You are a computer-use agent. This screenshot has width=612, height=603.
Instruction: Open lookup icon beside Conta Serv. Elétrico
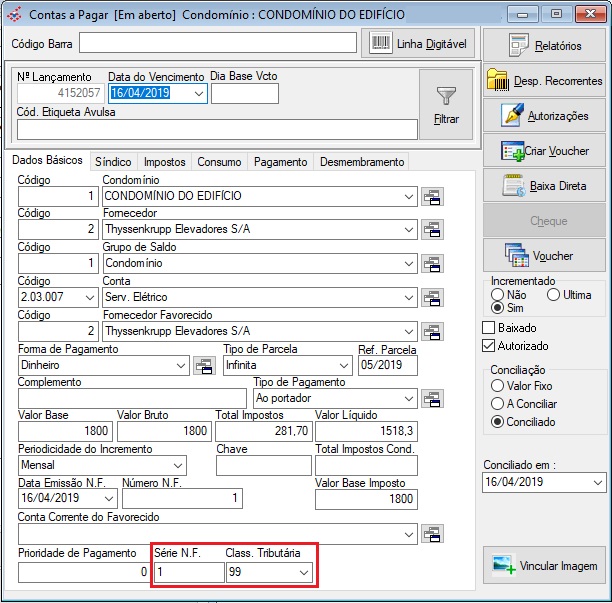[x=432, y=297]
